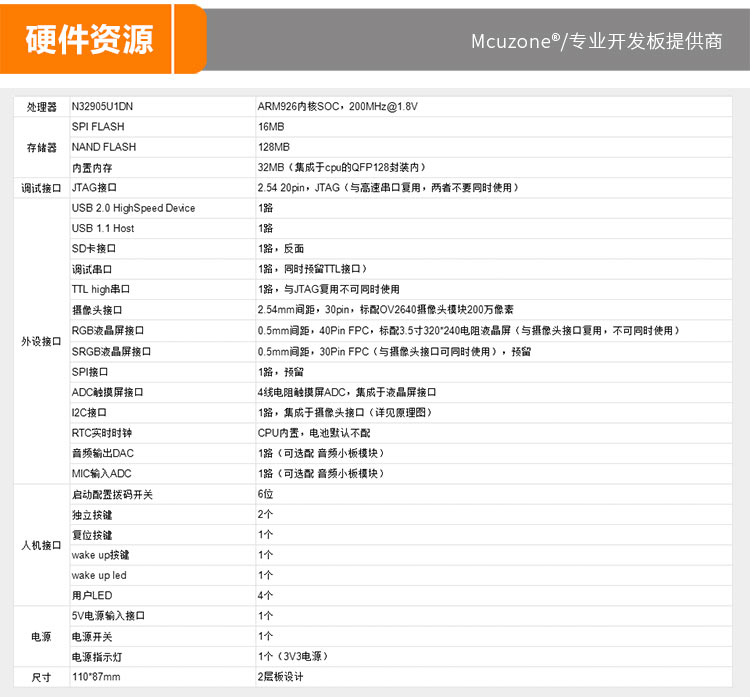This screenshot has width=750, height=697.
Task: Select the 调试接口 category cell
Action: (41, 188)
